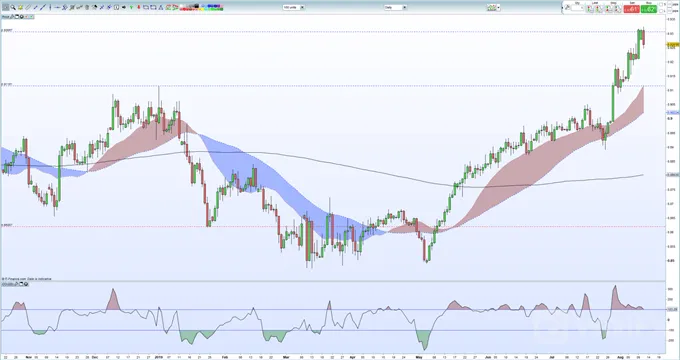
Task: Click the second Limit order icon
Action: [x=599, y=9]
